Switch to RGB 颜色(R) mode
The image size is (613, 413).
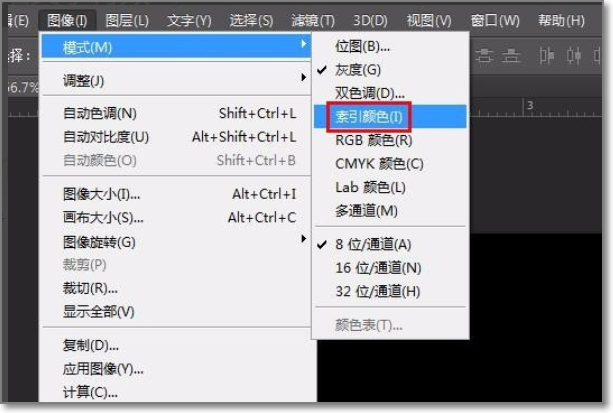click(390, 140)
